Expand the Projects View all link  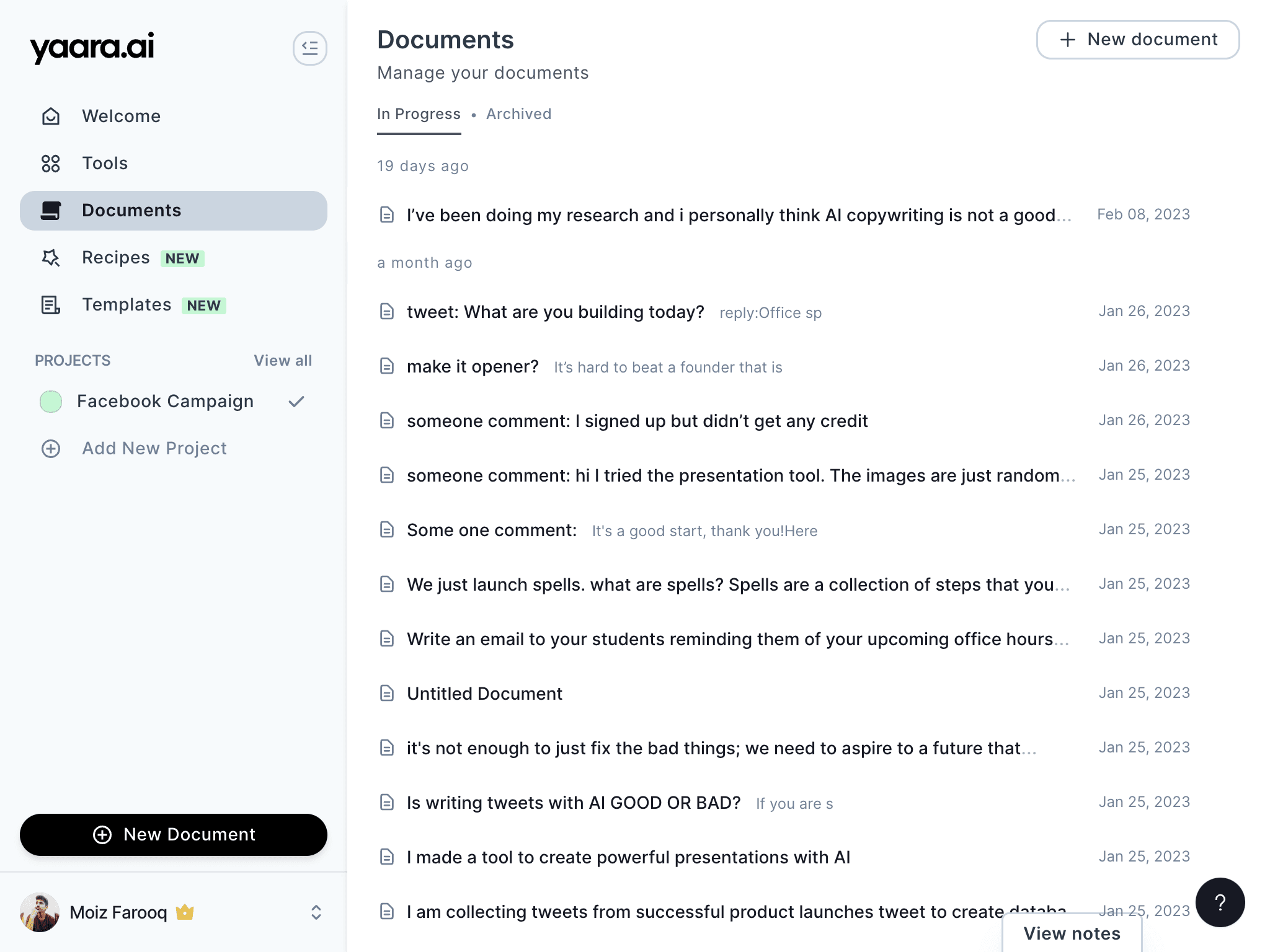283,360
